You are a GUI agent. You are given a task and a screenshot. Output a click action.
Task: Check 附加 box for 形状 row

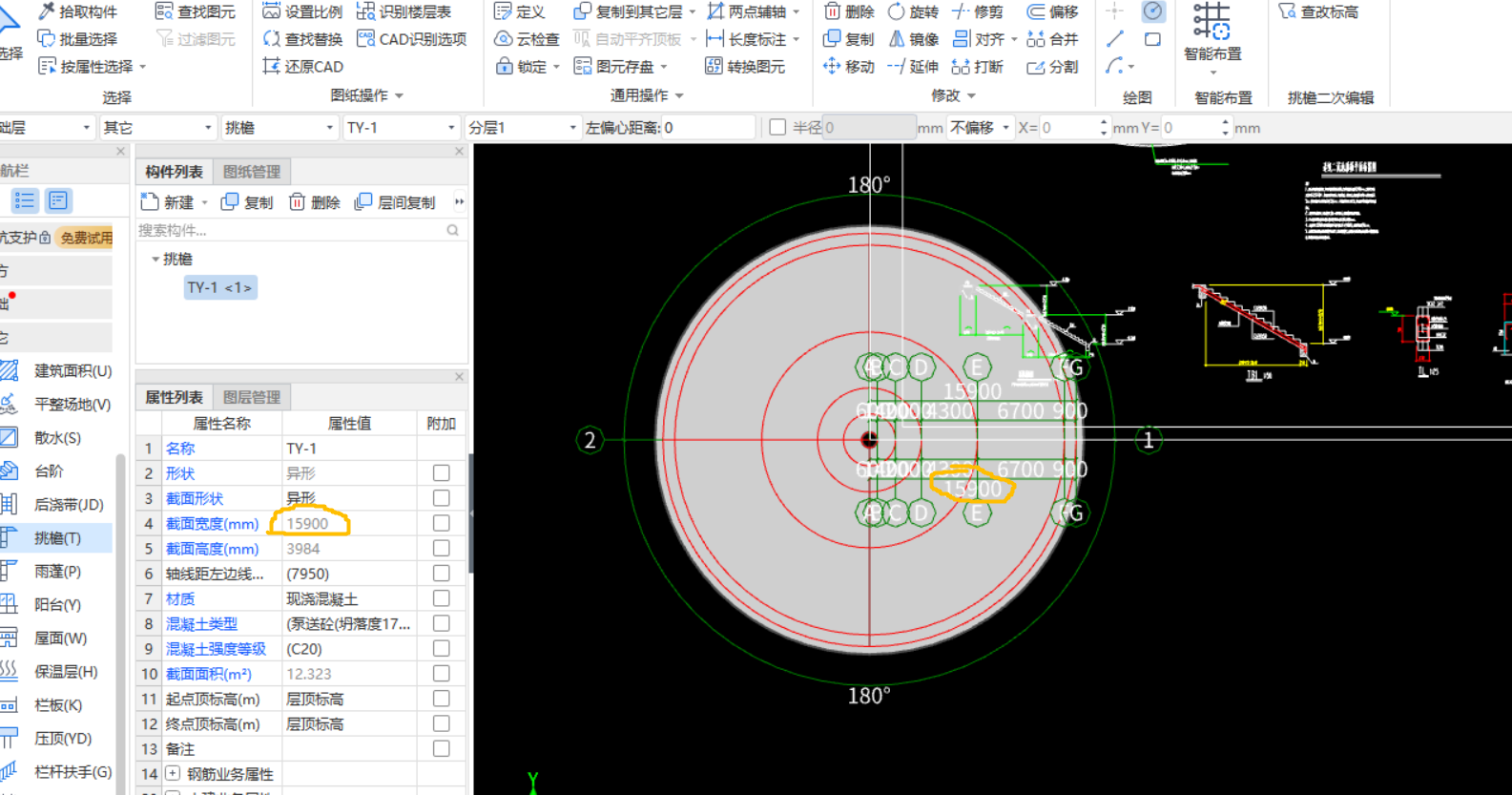[x=441, y=473]
